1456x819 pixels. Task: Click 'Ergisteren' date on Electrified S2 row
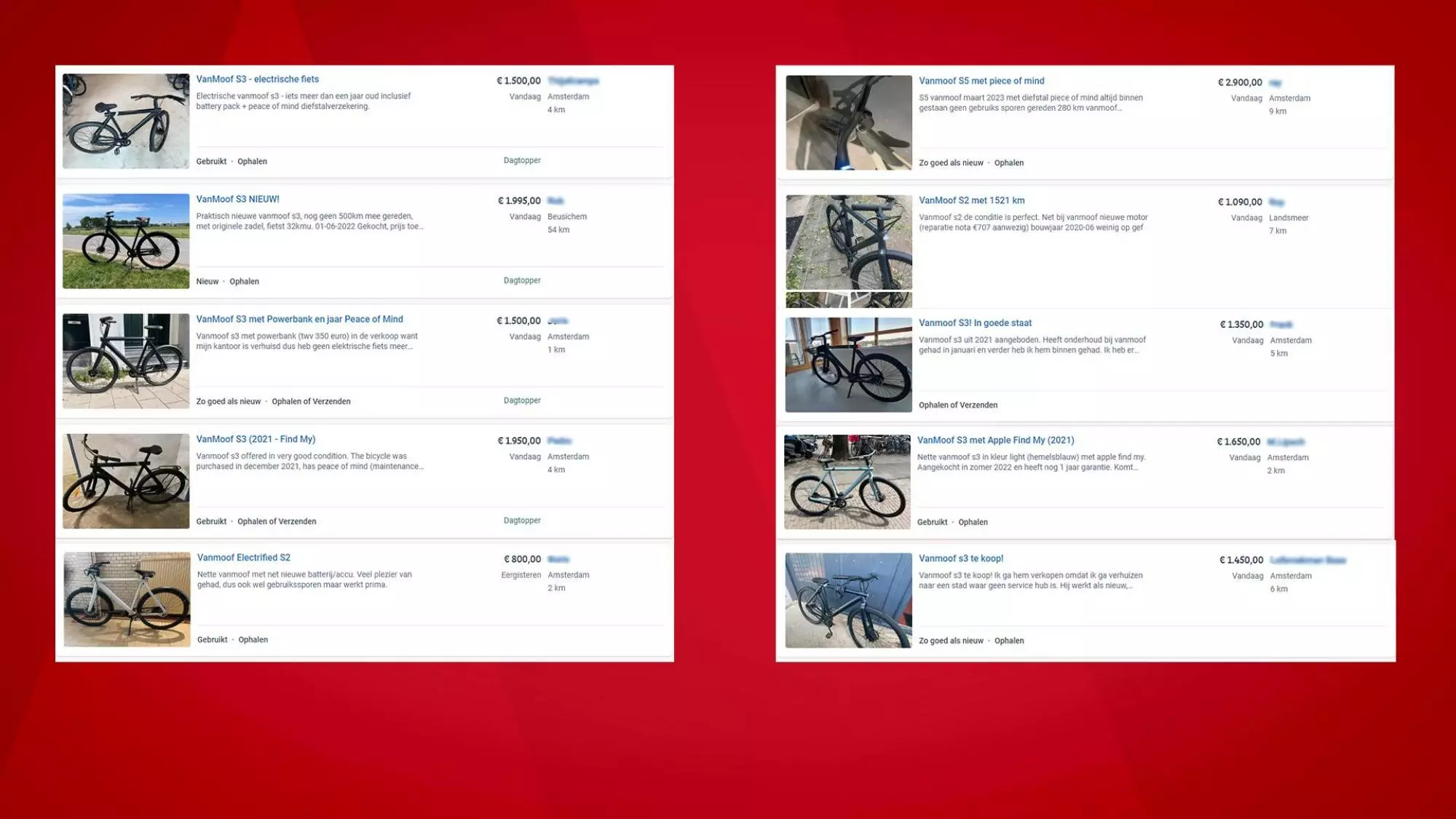pos(521,575)
